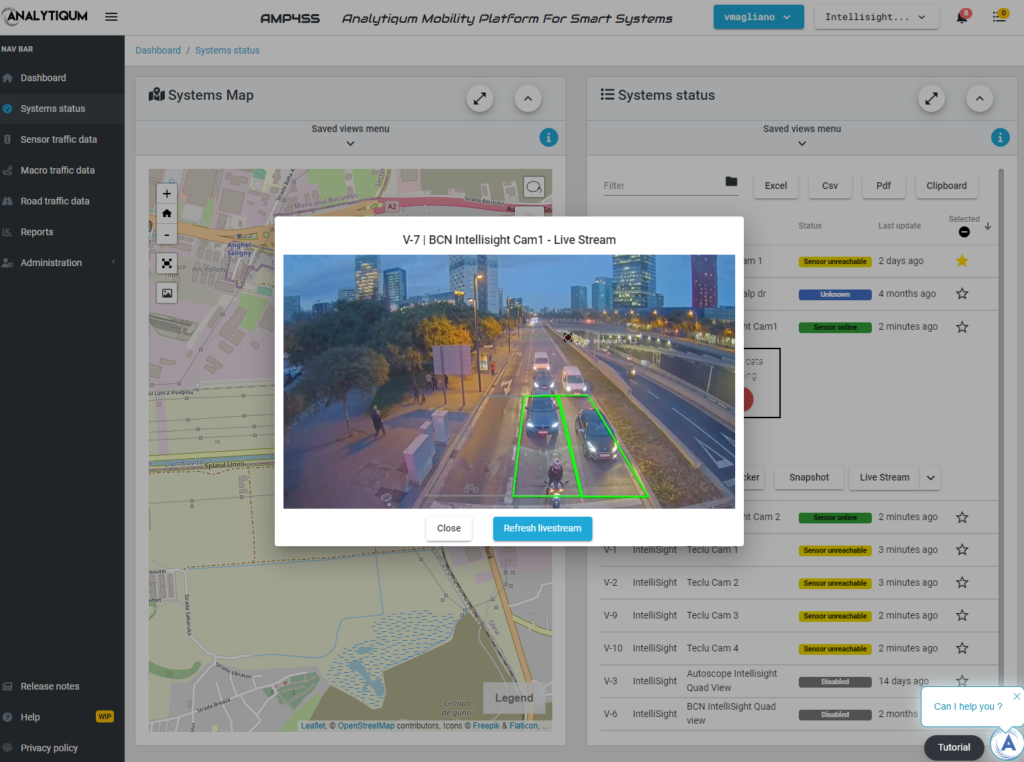
Task: Select the fullscreen crosshair icon on the map
Action: [x=166, y=263]
